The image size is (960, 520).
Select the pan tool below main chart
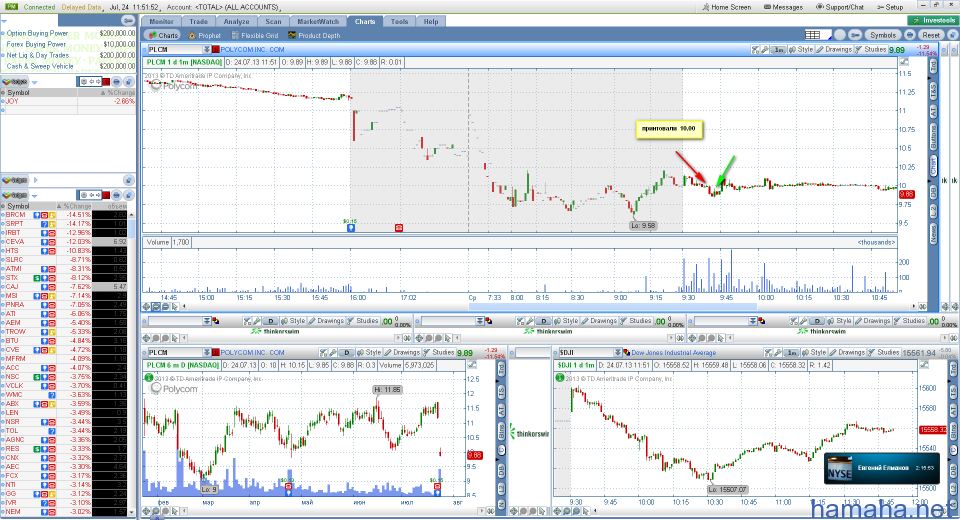(x=146, y=307)
